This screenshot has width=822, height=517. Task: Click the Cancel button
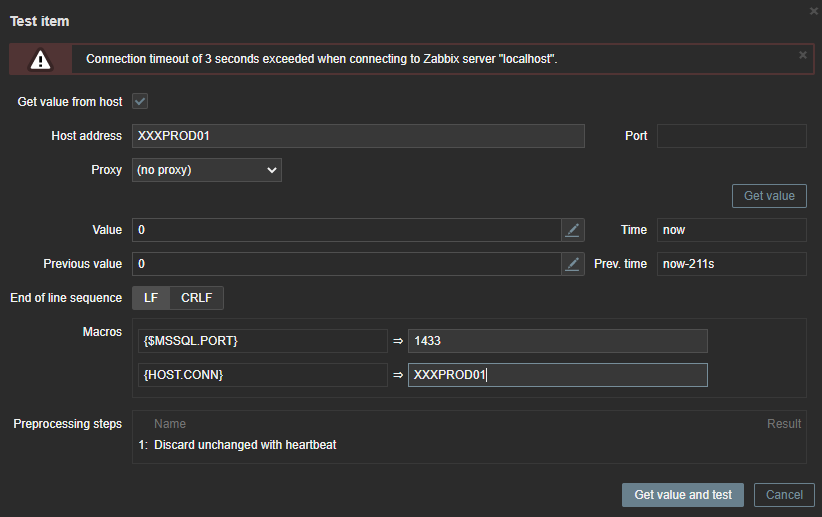pyautogui.click(x=784, y=494)
